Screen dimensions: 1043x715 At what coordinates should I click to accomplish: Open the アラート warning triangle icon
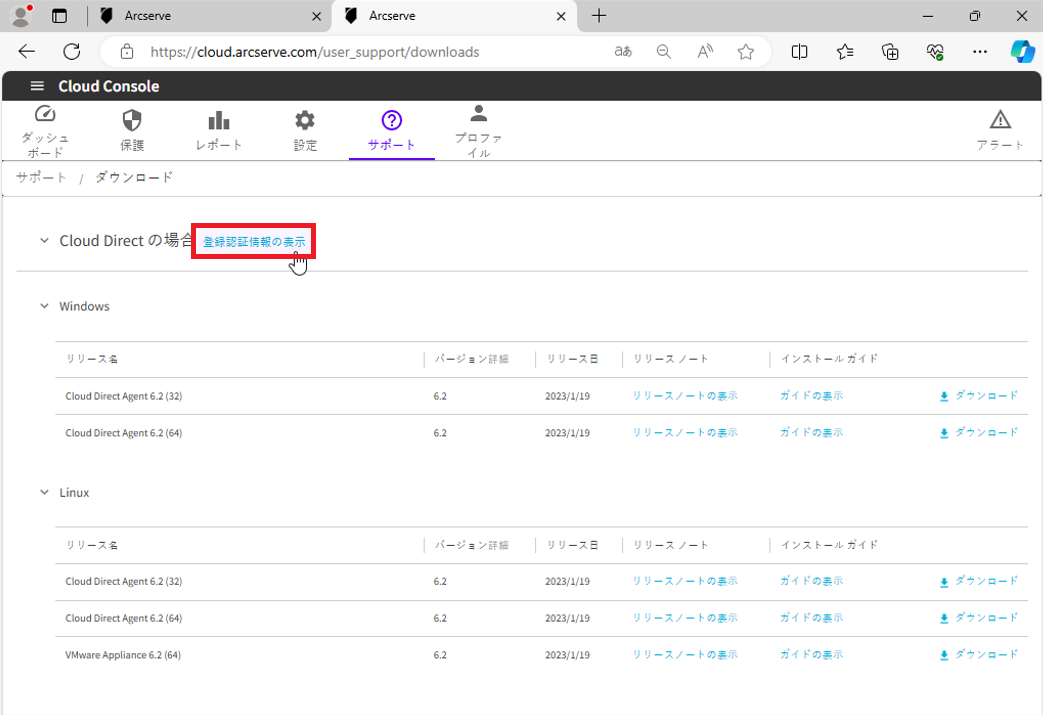(1000, 121)
